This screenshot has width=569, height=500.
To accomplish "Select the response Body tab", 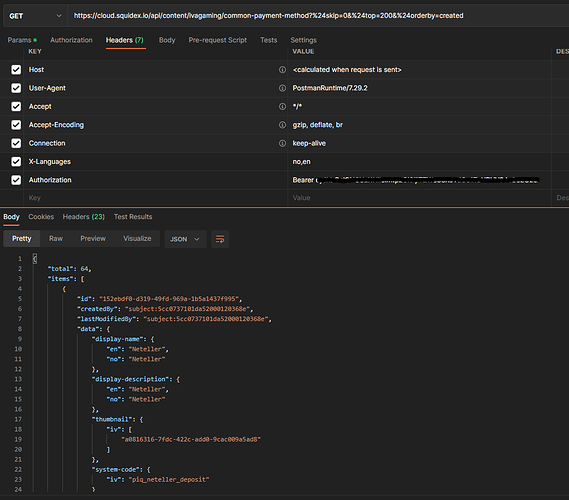I will click(x=11, y=217).
